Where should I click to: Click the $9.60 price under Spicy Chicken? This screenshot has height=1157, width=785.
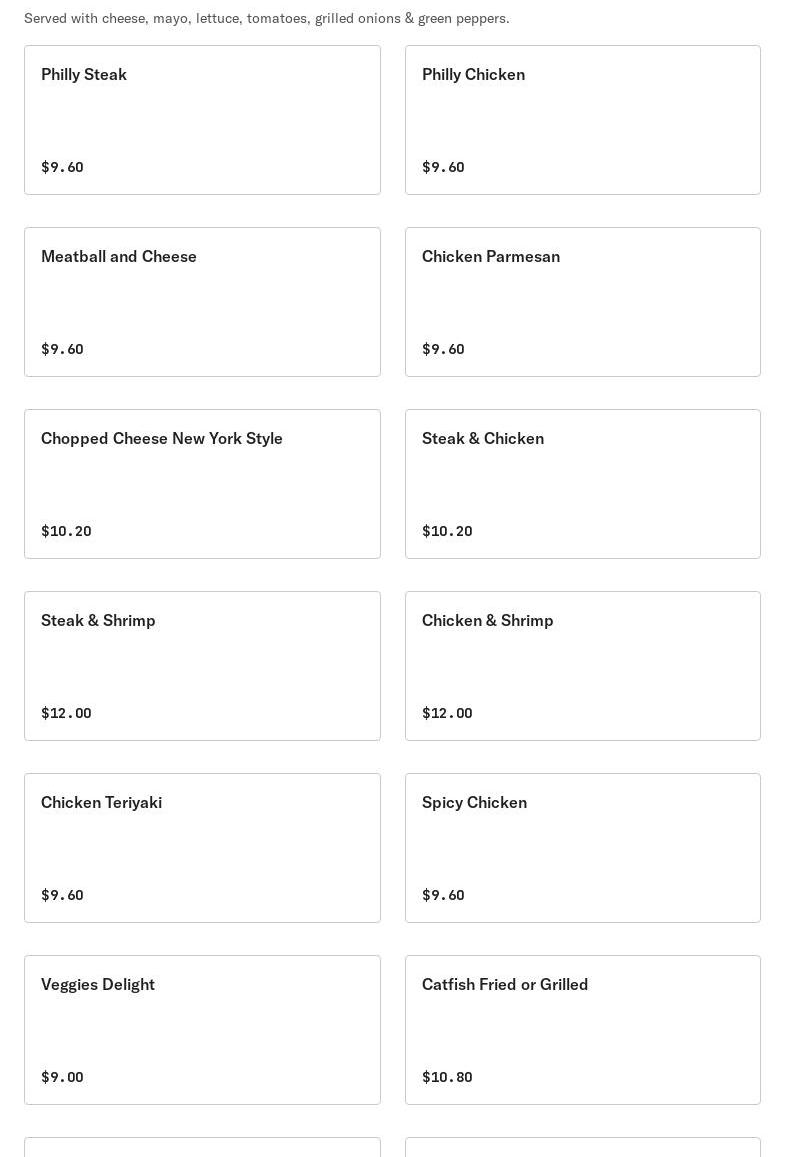[443, 895]
